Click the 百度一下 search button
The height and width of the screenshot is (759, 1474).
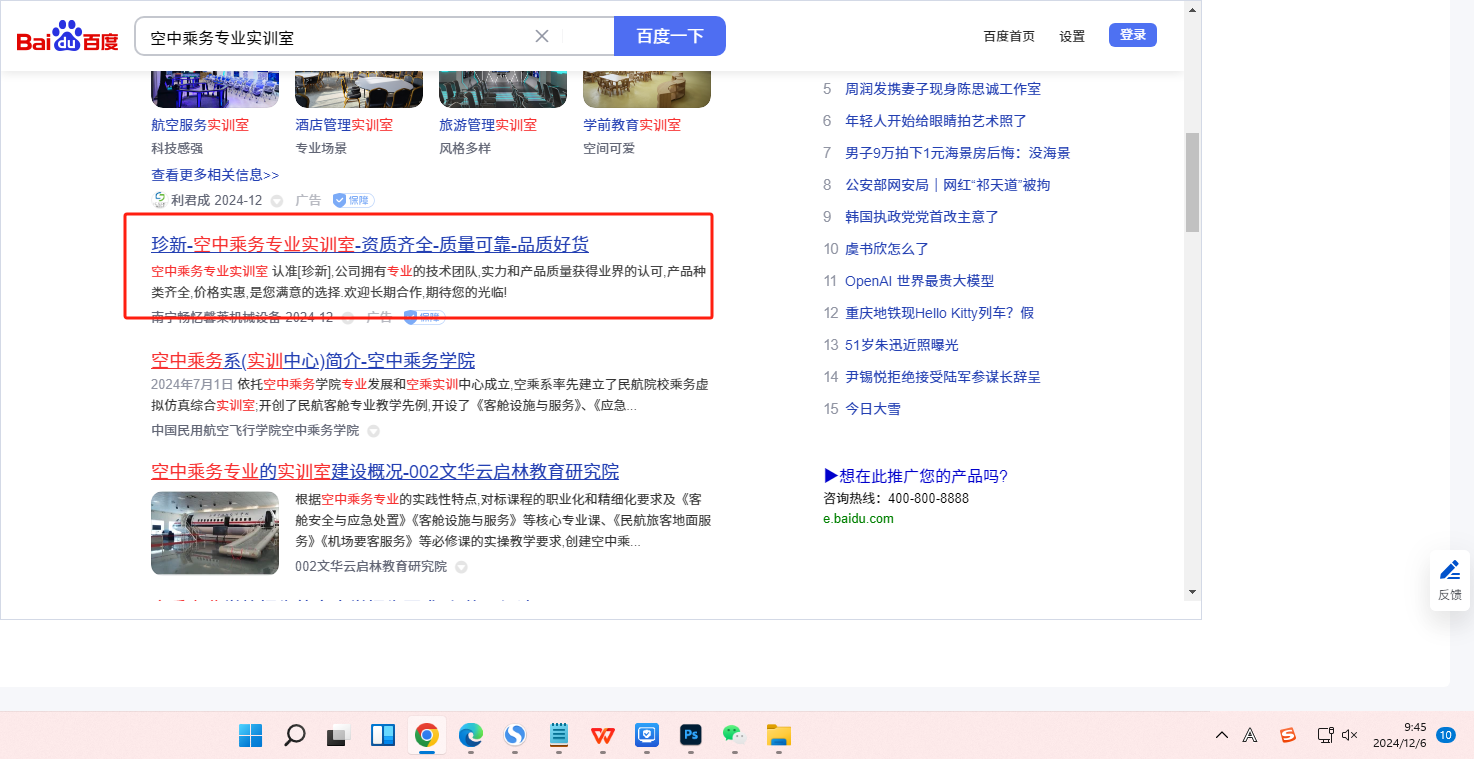[x=669, y=36]
